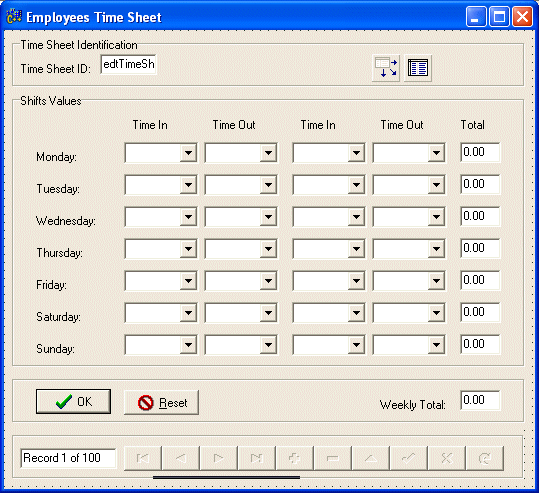Click the Reset button
The image size is (539, 493).
[161, 402]
